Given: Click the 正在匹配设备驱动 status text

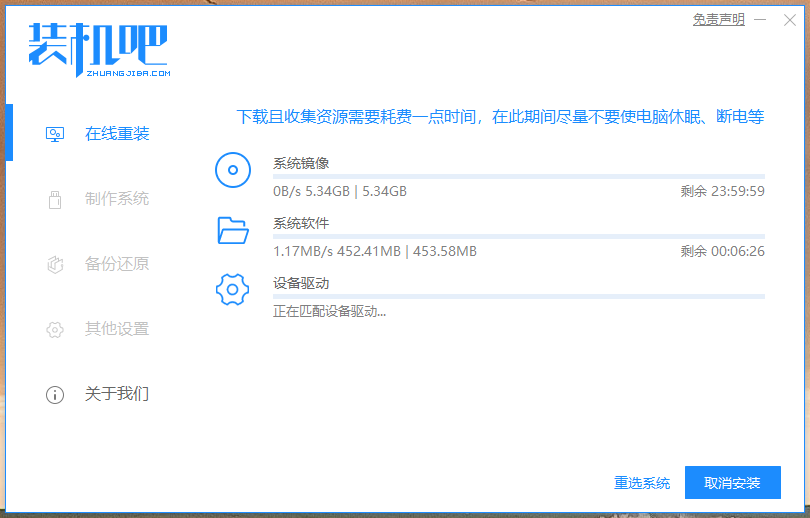Looking at the screenshot, I should [329, 311].
